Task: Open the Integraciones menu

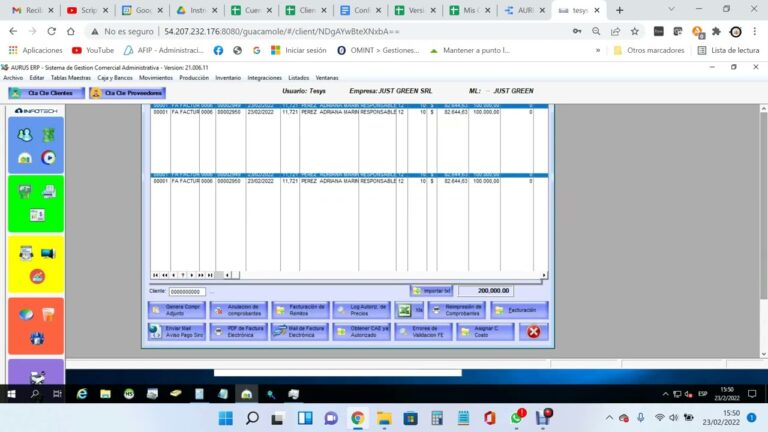Action: click(264, 78)
